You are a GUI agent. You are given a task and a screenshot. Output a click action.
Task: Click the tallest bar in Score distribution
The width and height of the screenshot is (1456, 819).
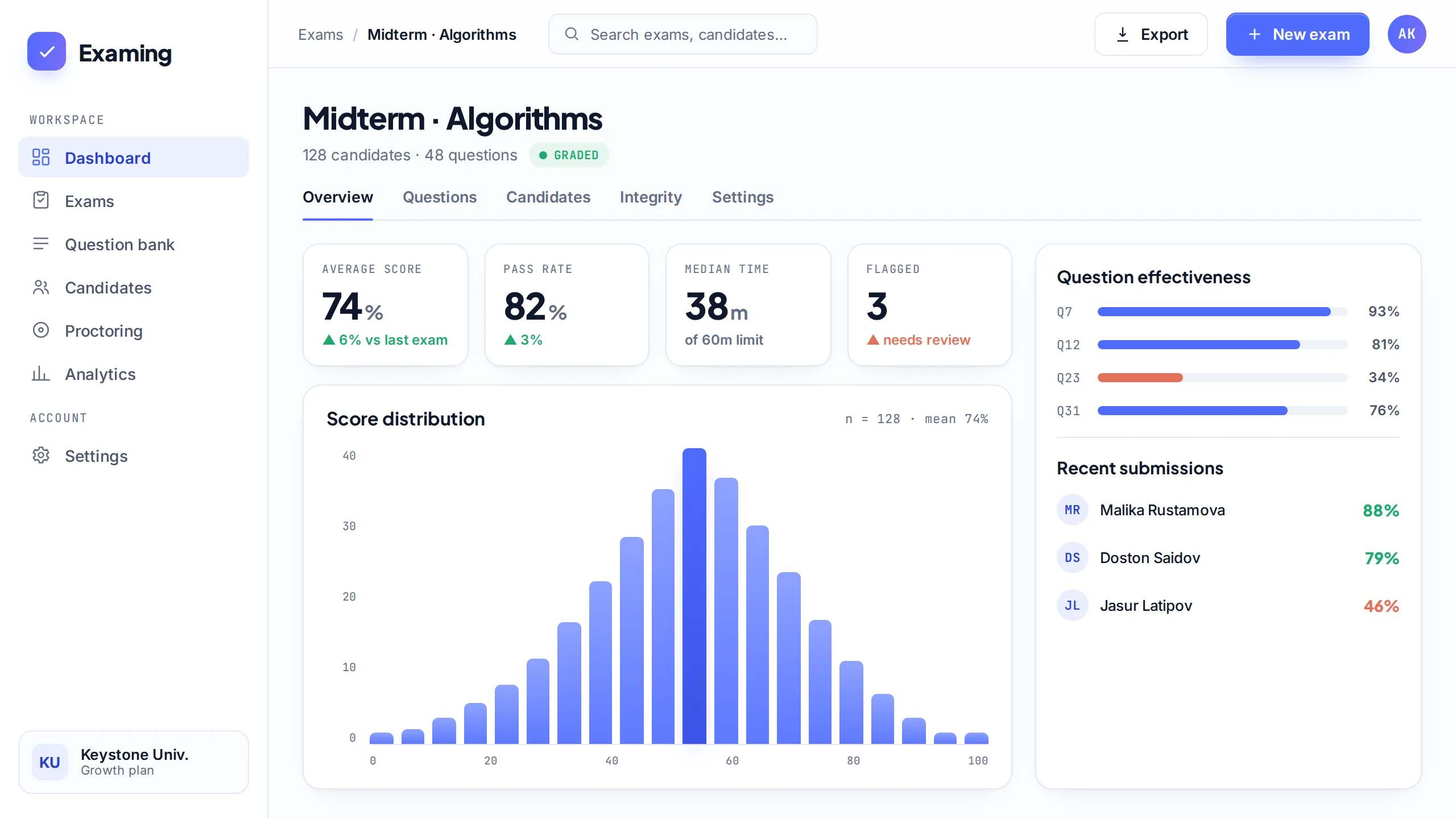694,596
